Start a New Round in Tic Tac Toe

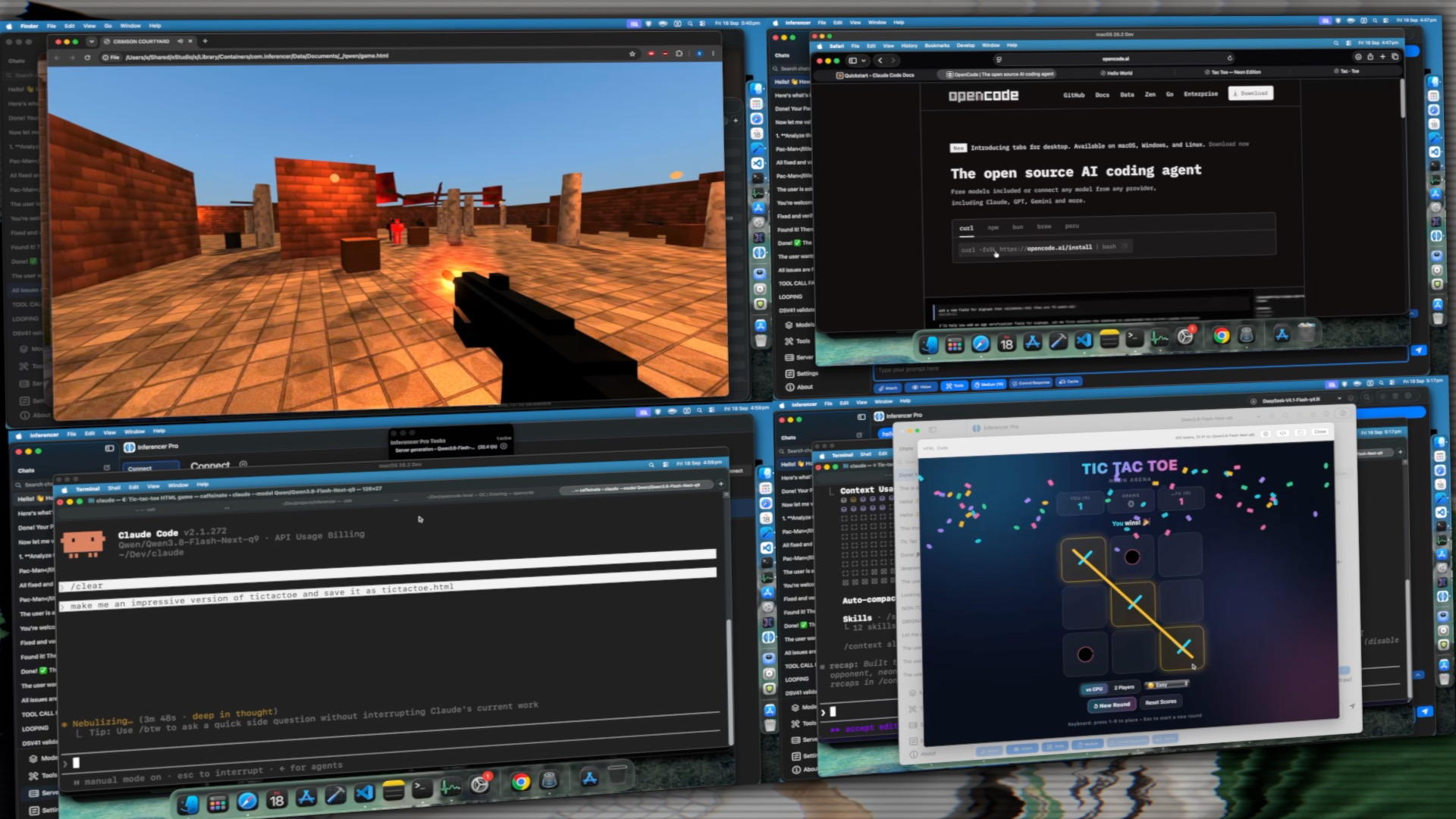(x=1112, y=705)
